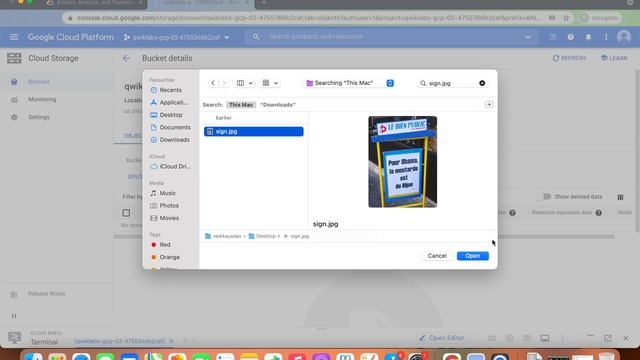Minimize the Cloud Shell panel

pos(590,336)
